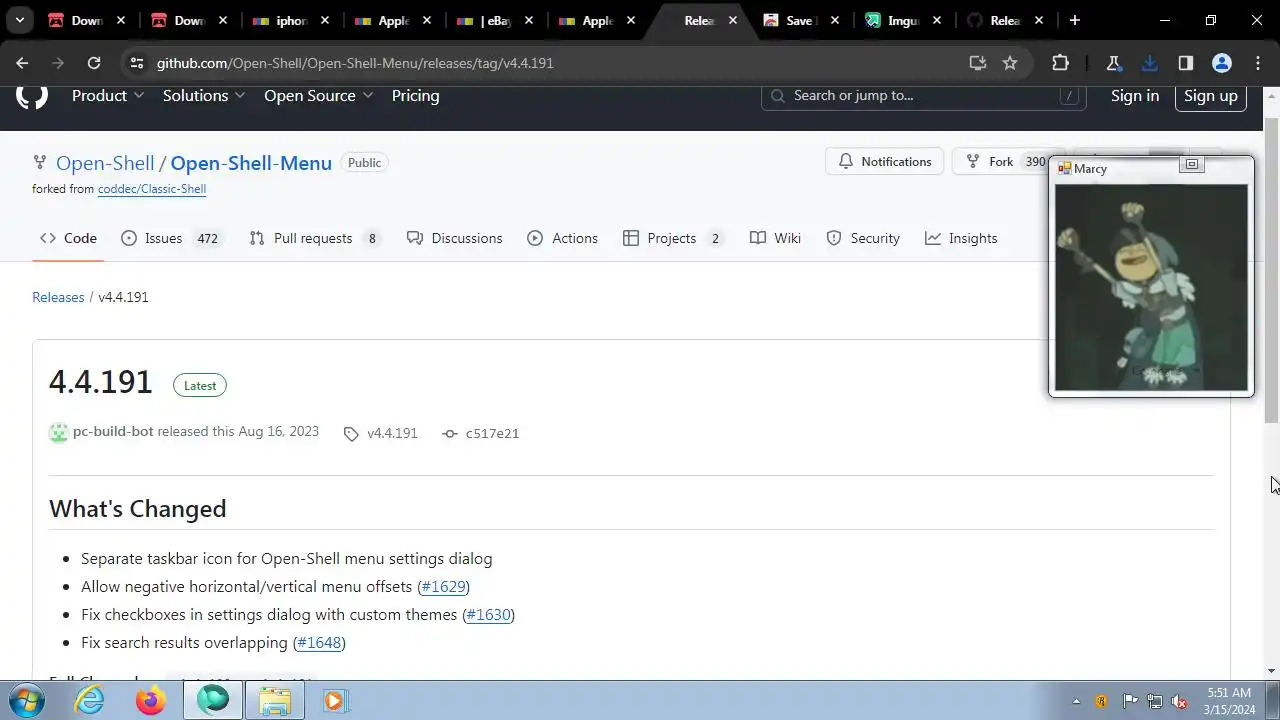View site information icon beside the URL
1280x720 pixels.
(137, 63)
